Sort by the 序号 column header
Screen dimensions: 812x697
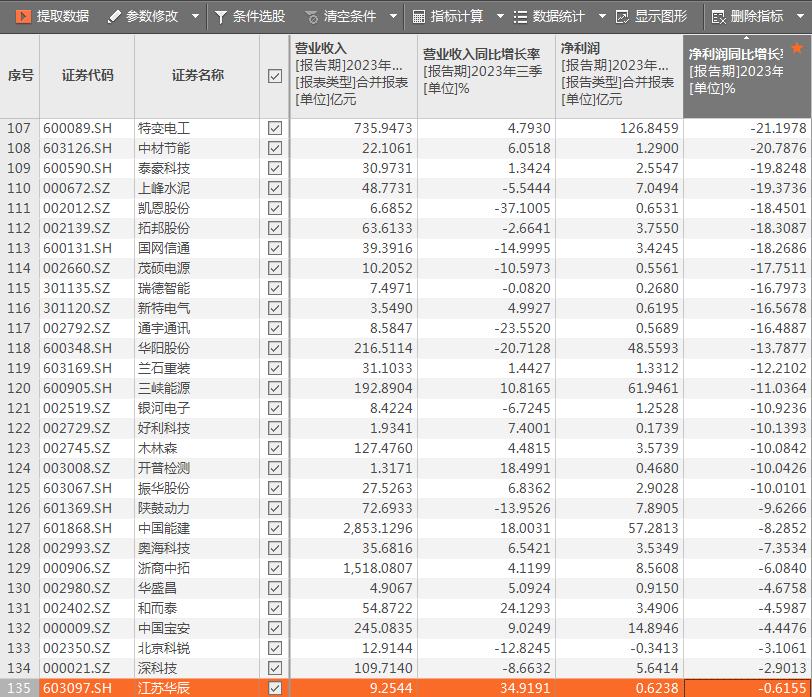click(x=20, y=76)
